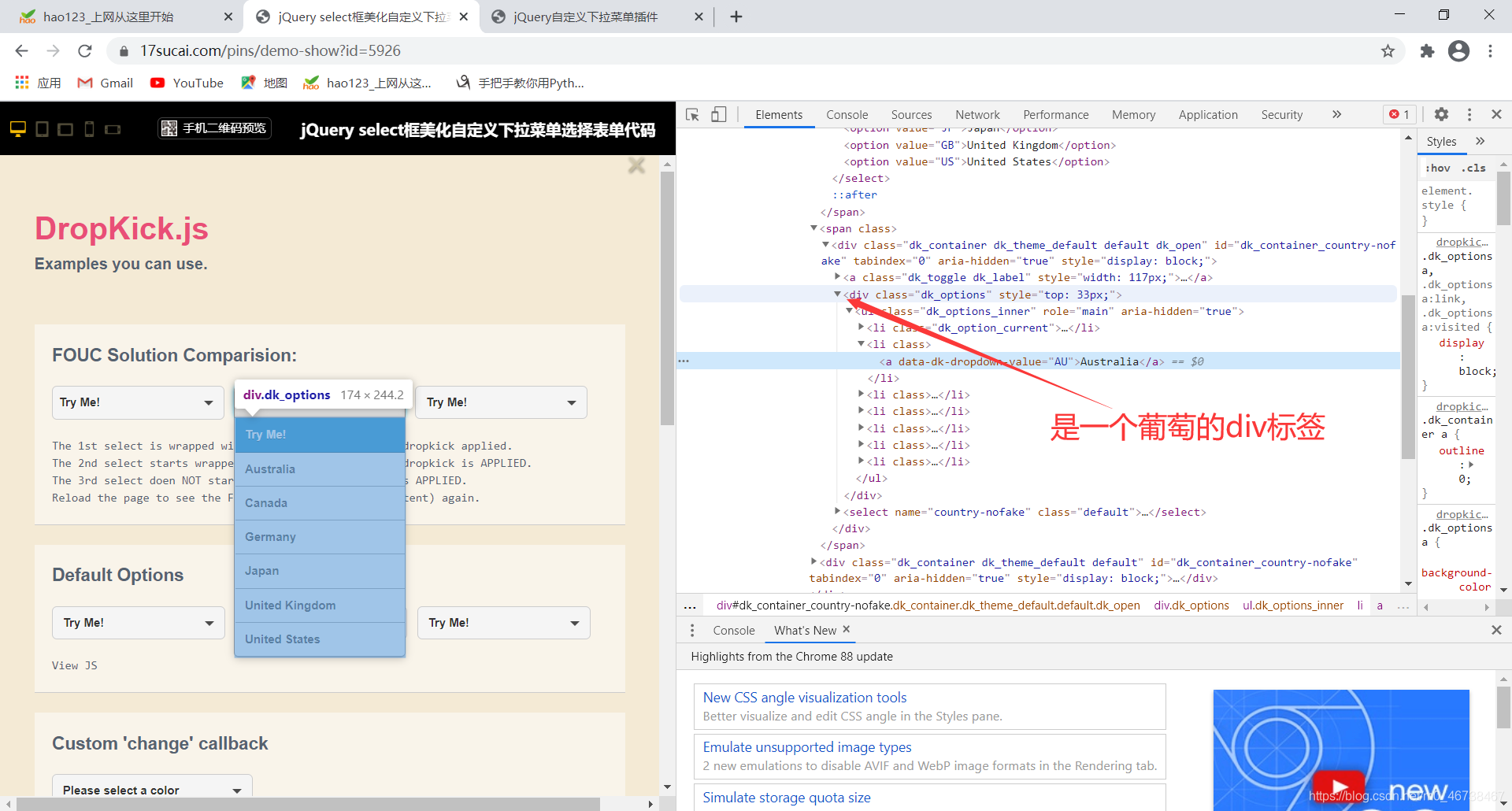This screenshot has height=811, width=1512.
Task: Expand the select country-nofake node
Action: click(x=837, y=512)
